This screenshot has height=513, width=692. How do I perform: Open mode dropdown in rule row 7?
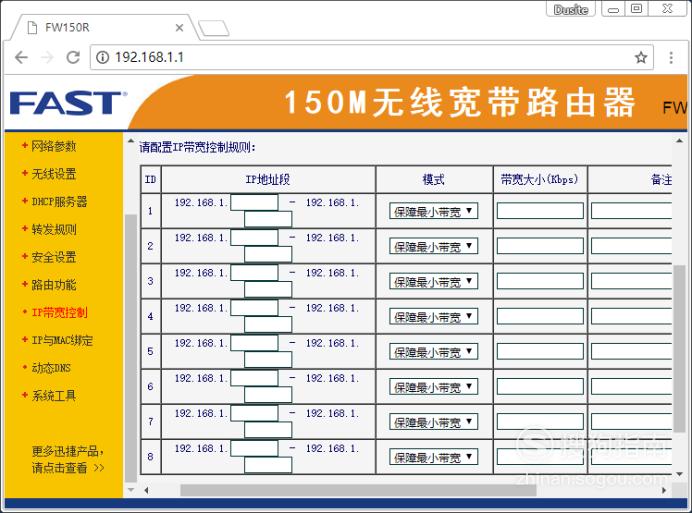(x=433, y=422)
